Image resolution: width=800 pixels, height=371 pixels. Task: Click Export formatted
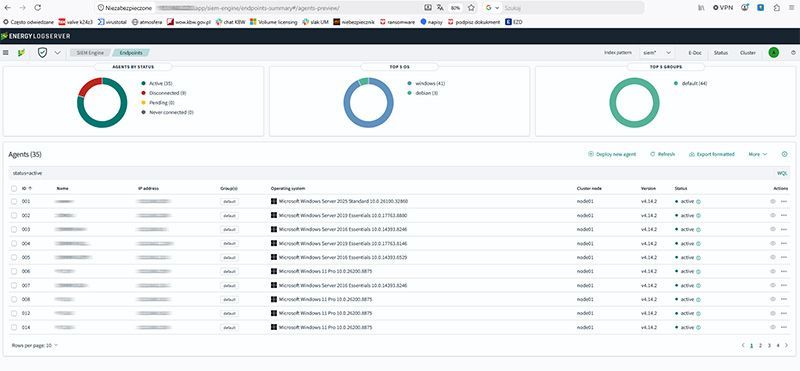[712, 154]
